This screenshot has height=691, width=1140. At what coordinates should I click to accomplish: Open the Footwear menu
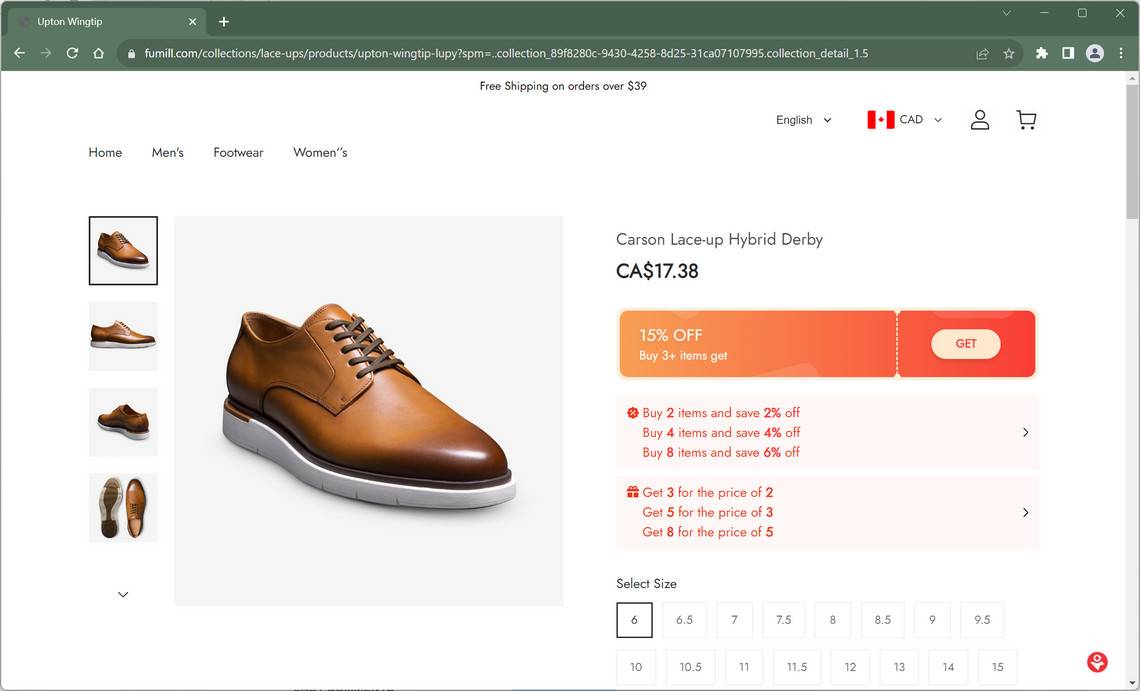click(x=238, y=153)
